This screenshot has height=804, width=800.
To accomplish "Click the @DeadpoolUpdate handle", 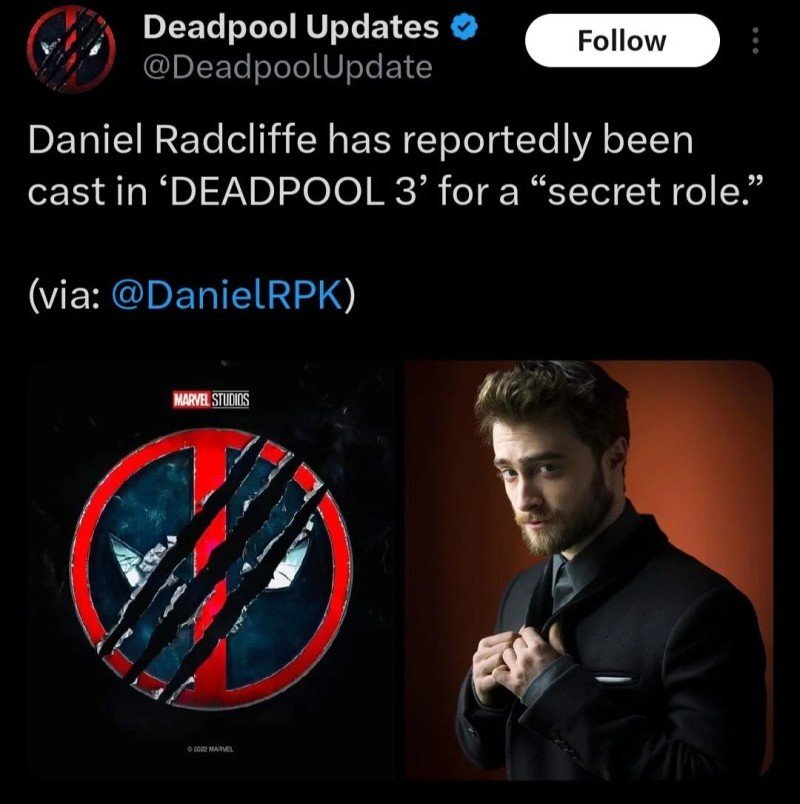I will click(x=287, y=67).
